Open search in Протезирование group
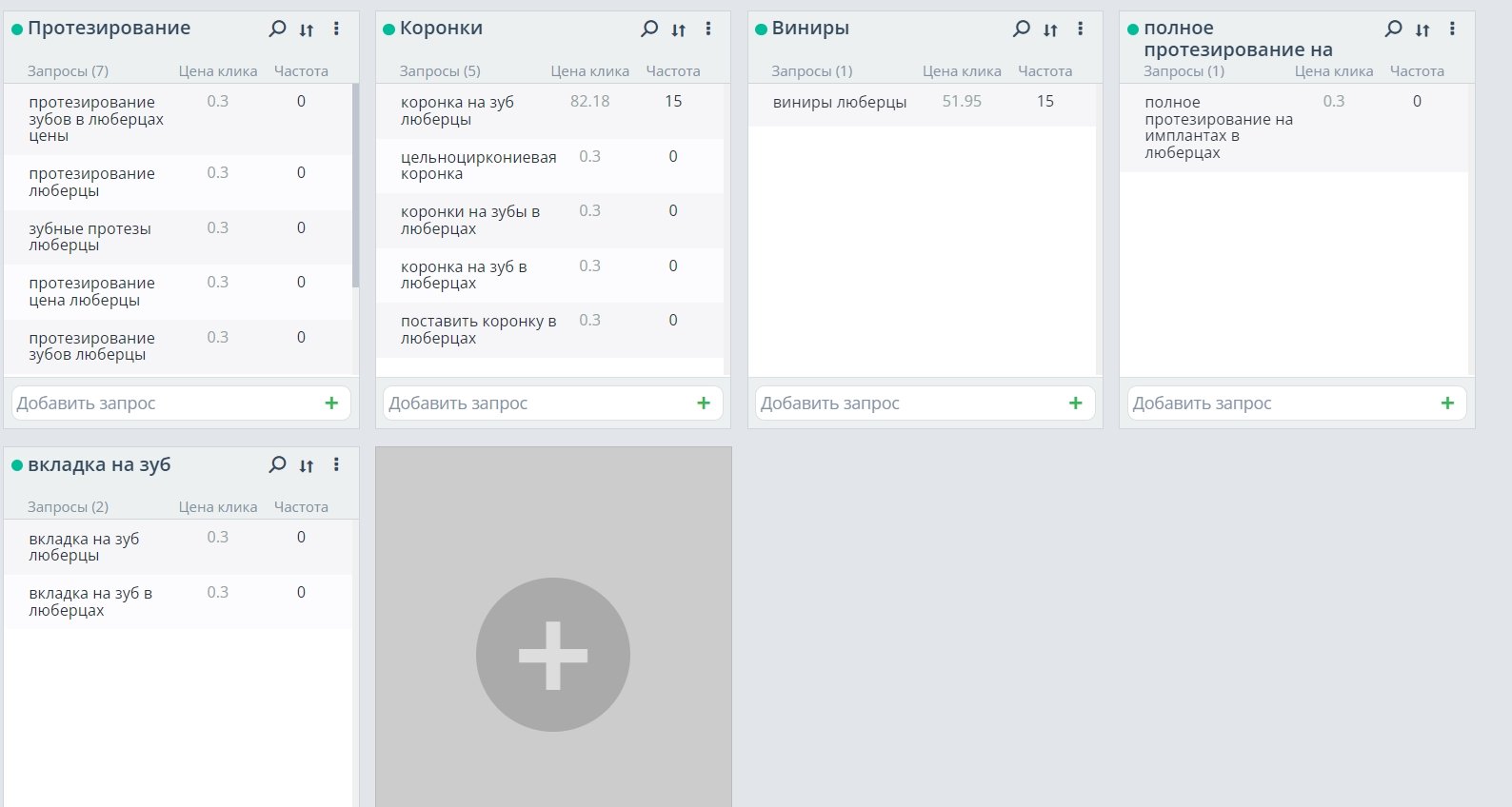This screenshot has width=1512, height=807. point(278,29)
